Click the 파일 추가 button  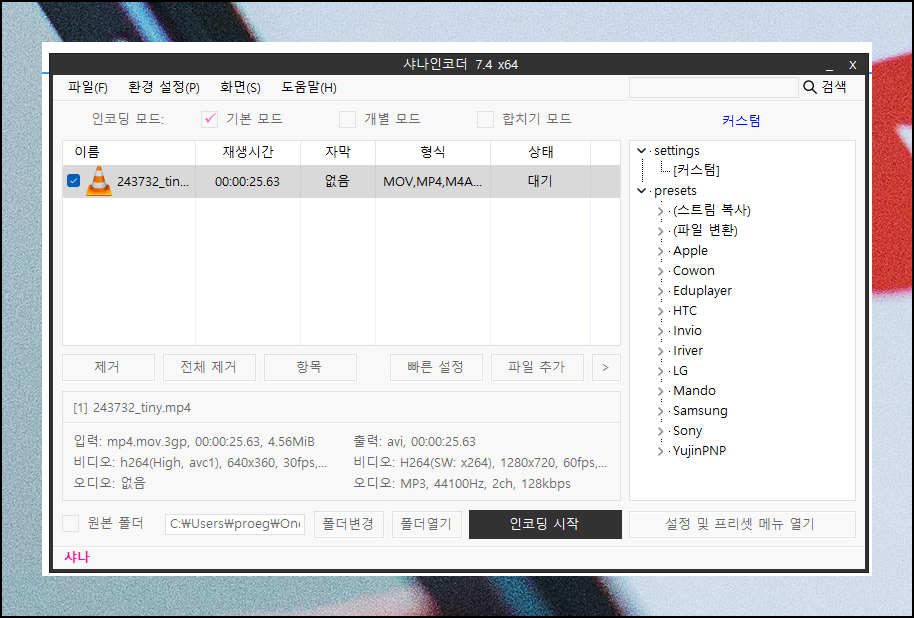(x=537, y=367)
